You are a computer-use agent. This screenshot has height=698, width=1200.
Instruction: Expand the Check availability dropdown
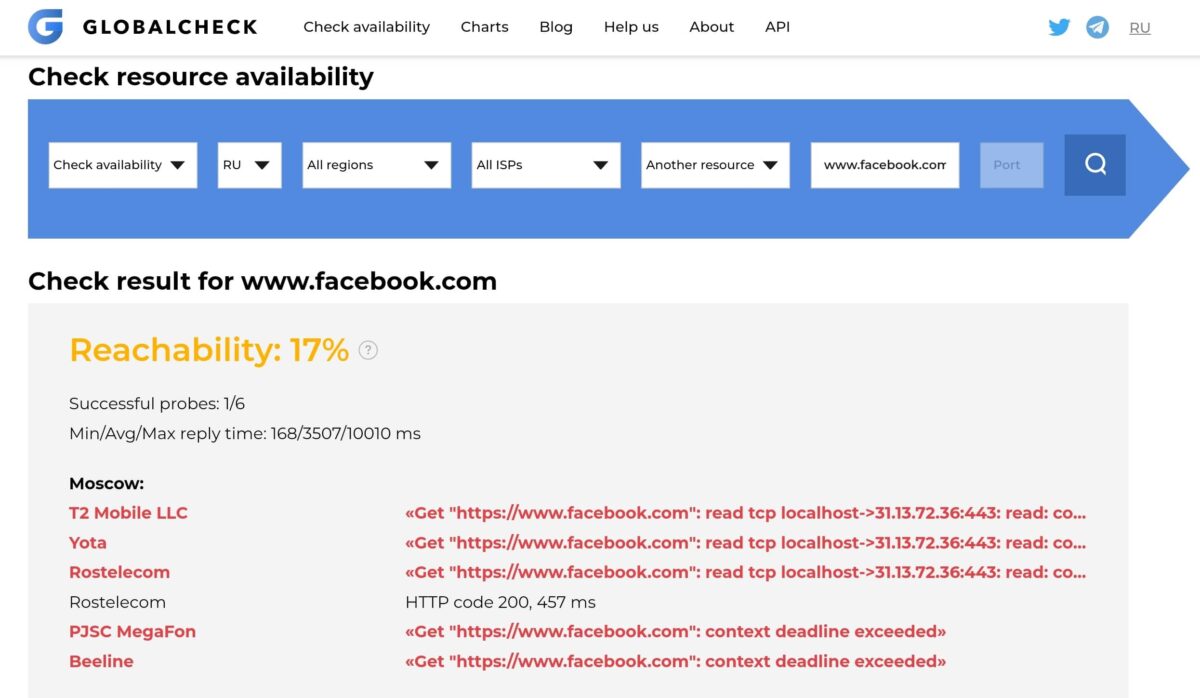(122, 165)
